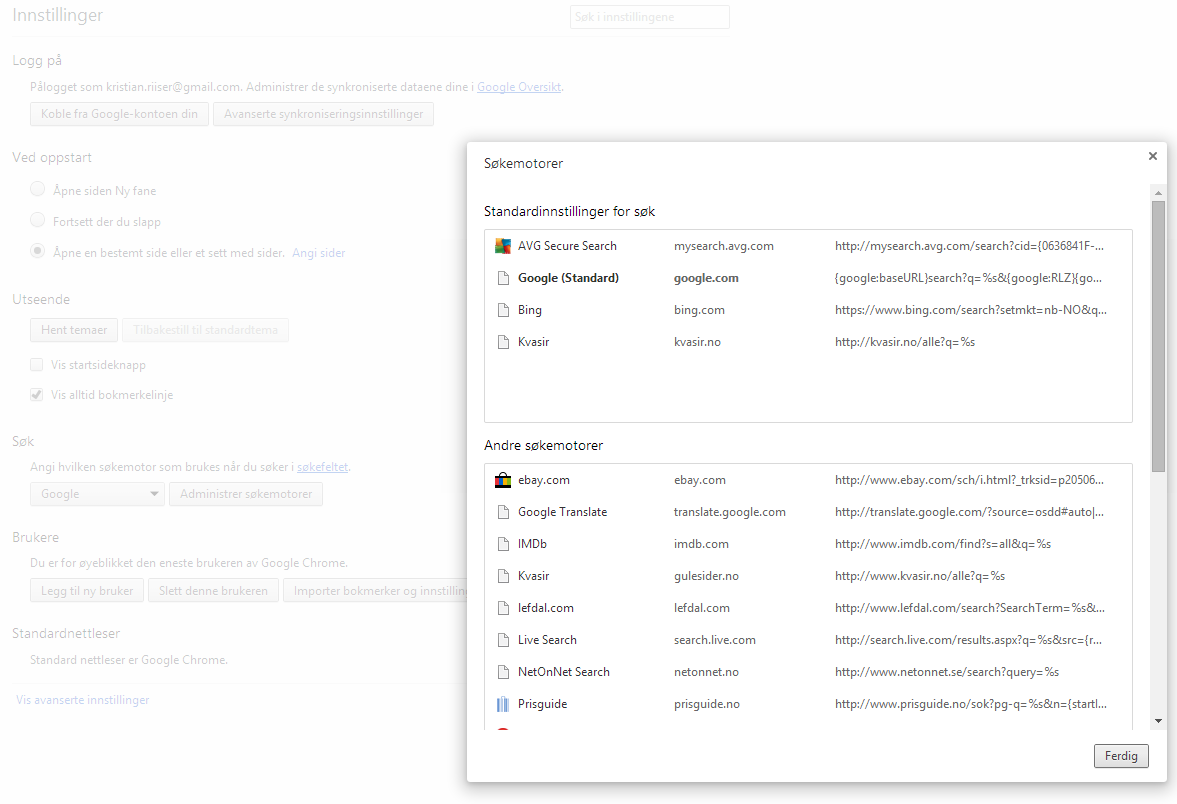Open the 'Angi sider' link

(319, 253)
